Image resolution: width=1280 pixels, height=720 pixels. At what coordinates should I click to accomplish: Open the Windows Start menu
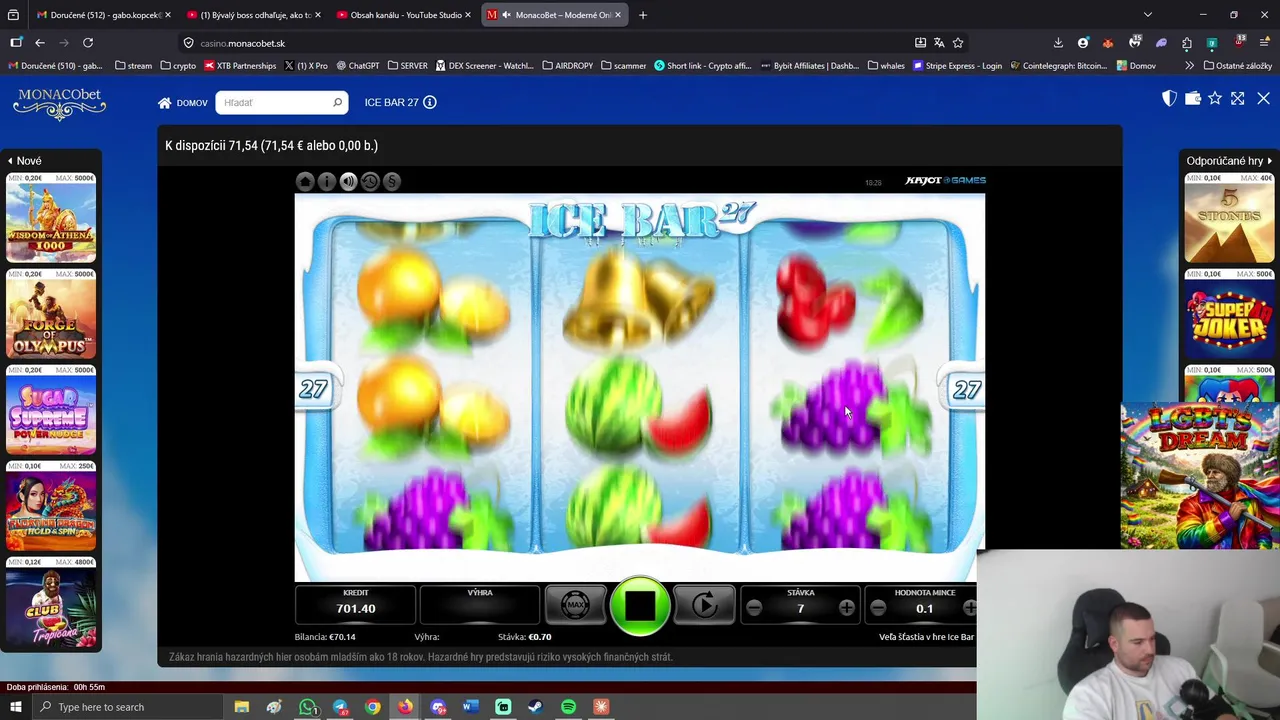coord(15,707)
